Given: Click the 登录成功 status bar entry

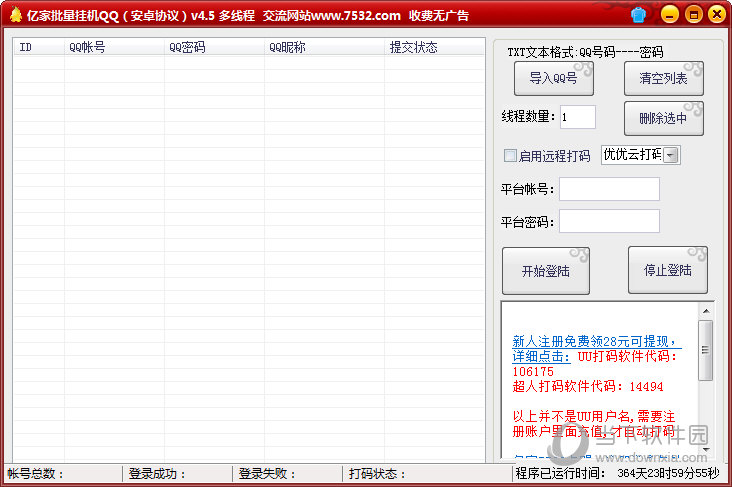Looking at the screenshot, I should point(157,474).
